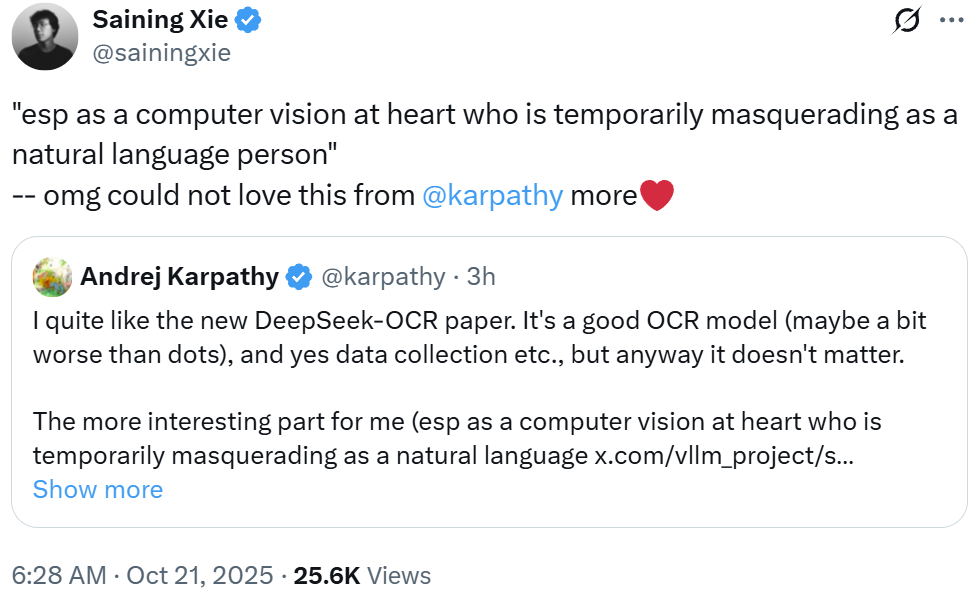The height and width of the screenshot is (593, 976).
Task: Click the gray @karpathy handle in quote
Action: coord(383,277)
